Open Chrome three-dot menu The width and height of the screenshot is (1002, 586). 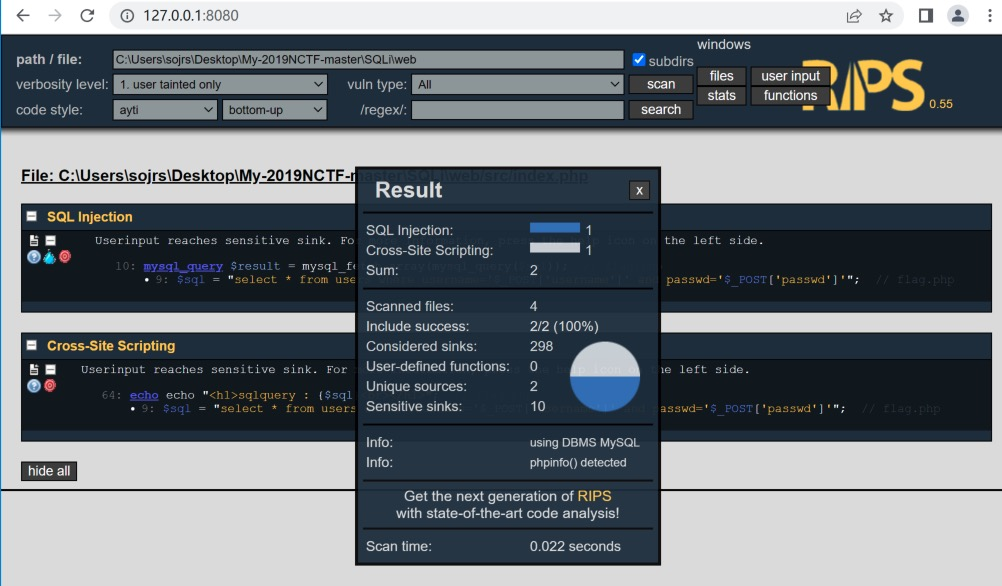(989, 15)
